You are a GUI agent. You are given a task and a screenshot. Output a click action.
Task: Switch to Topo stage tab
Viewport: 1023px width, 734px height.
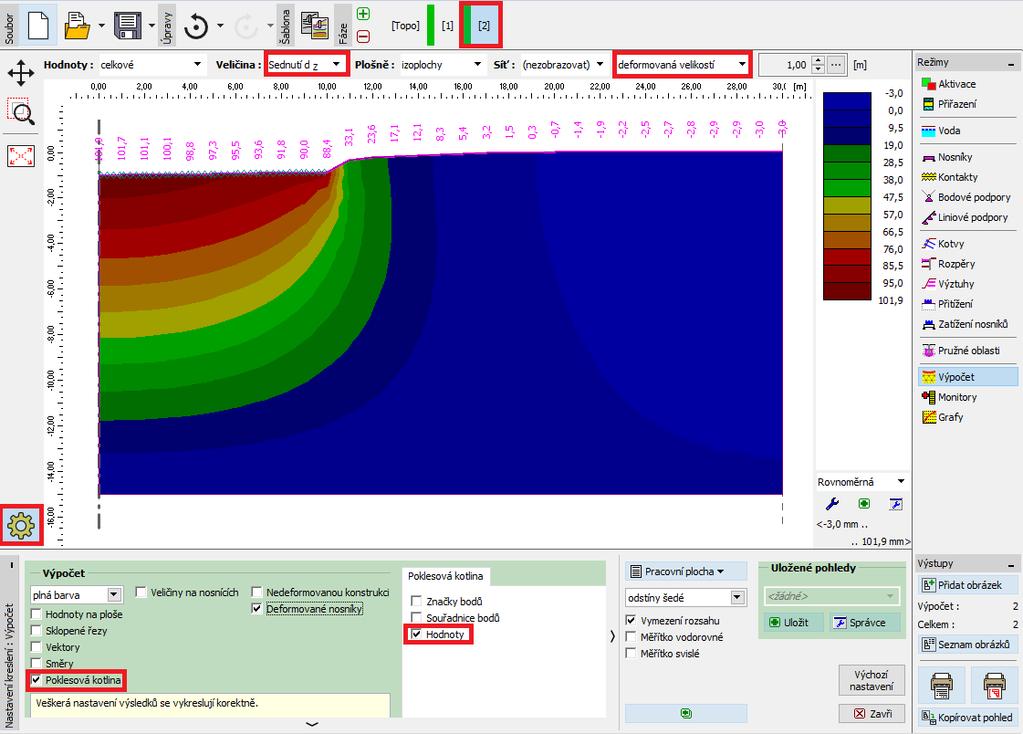[x=405, y=25]
